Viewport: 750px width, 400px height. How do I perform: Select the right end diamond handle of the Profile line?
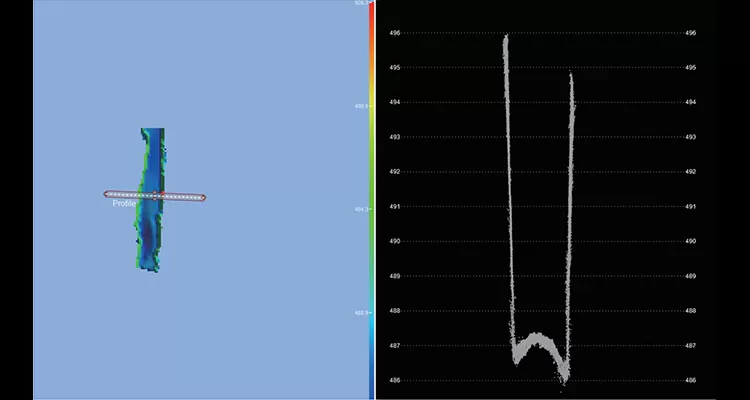click(204, 198)
